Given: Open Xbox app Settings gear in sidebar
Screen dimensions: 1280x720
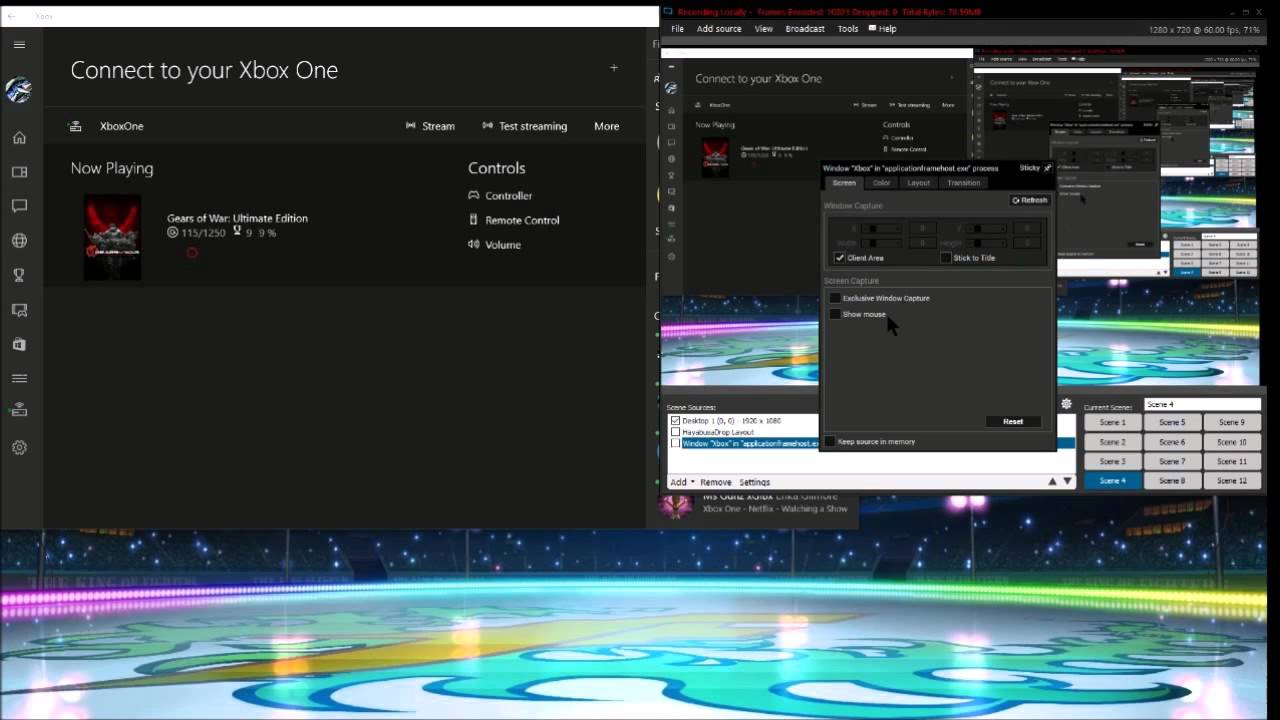Looking at the screenshot, I should pos(19,447).
